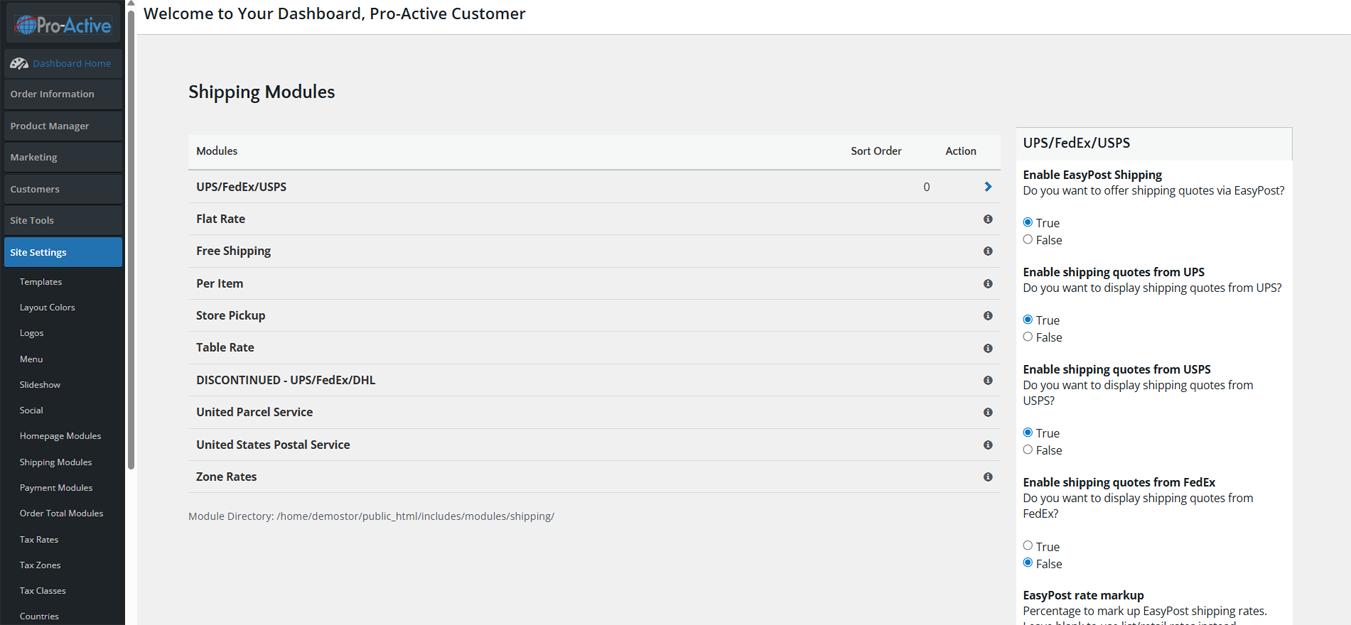Click the UPS/FedEx/USPS row chevron arrow
The width and height of the screenshot is (1351, 625).
[988, 187]
